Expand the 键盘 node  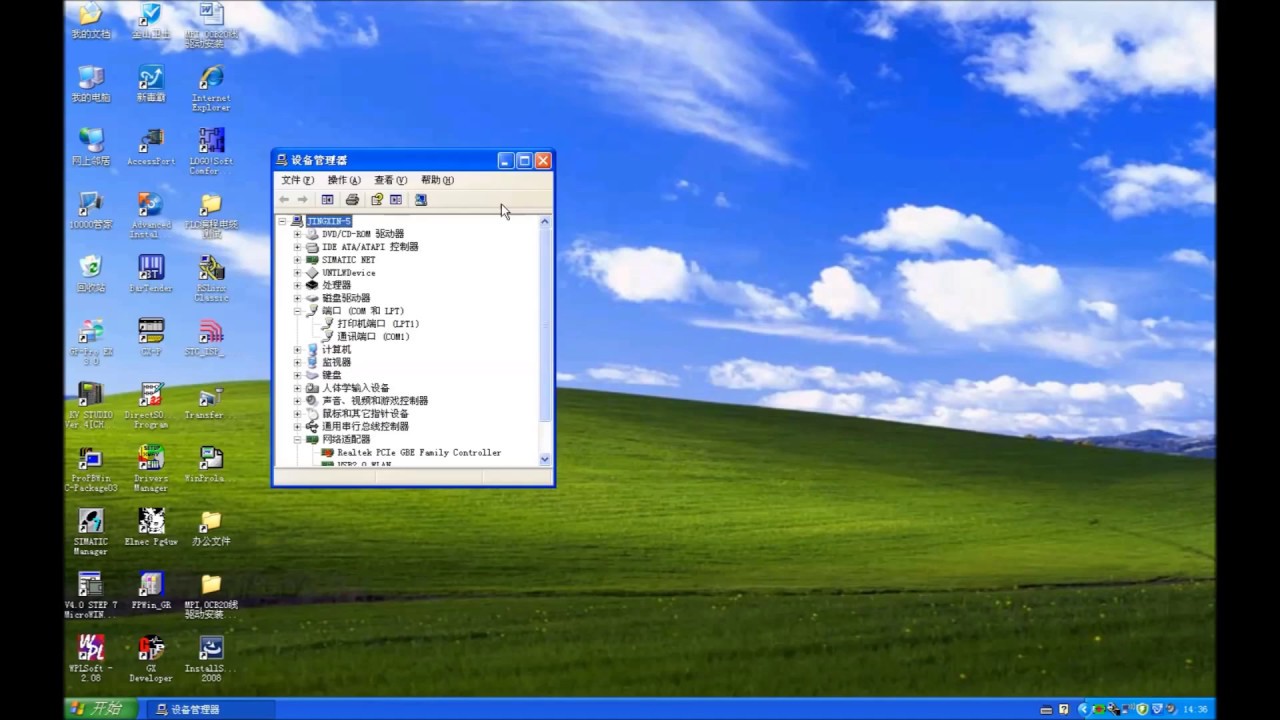click(297, 375)
